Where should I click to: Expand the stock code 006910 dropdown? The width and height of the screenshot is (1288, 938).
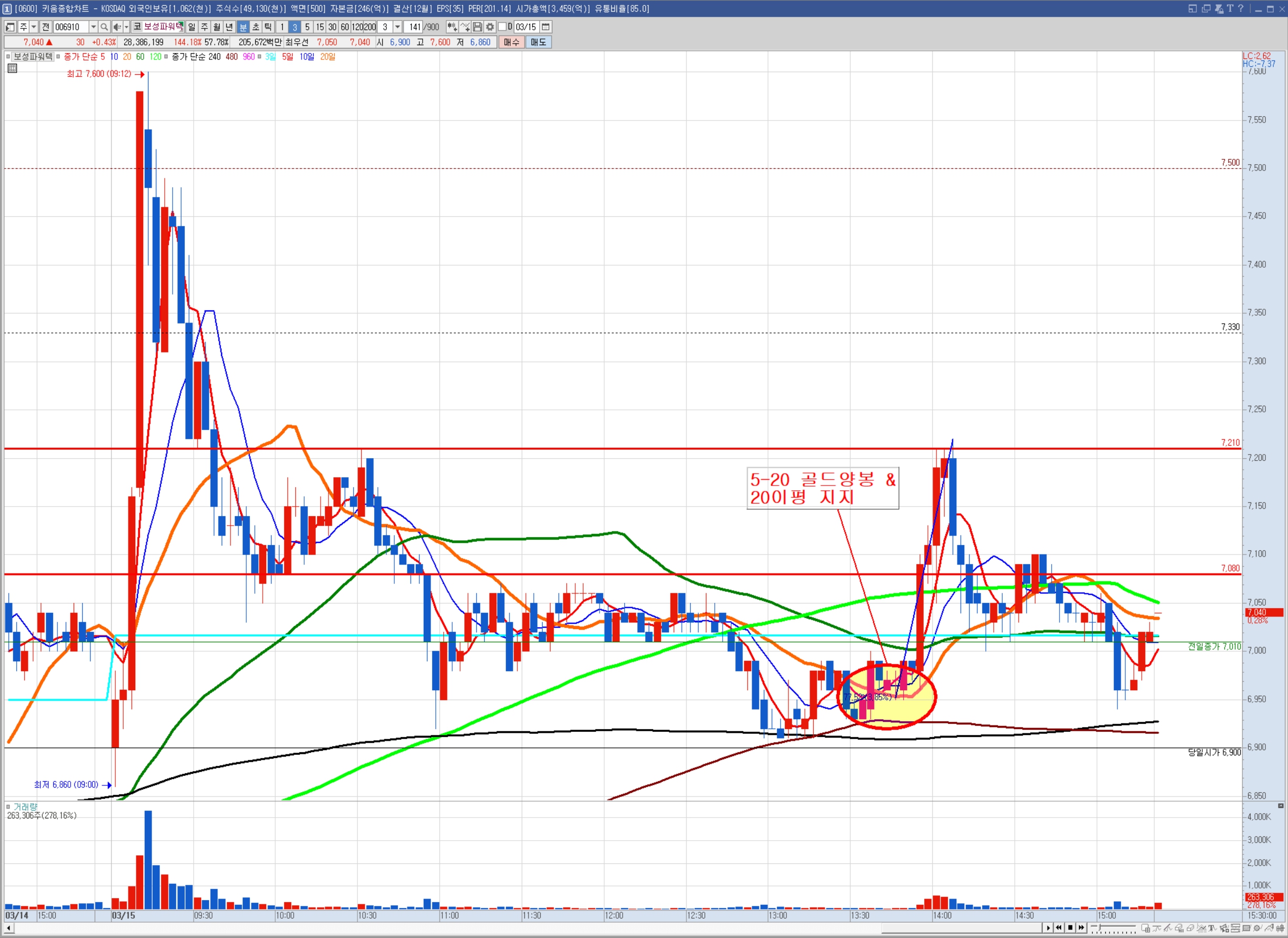(x=93, y=27)
